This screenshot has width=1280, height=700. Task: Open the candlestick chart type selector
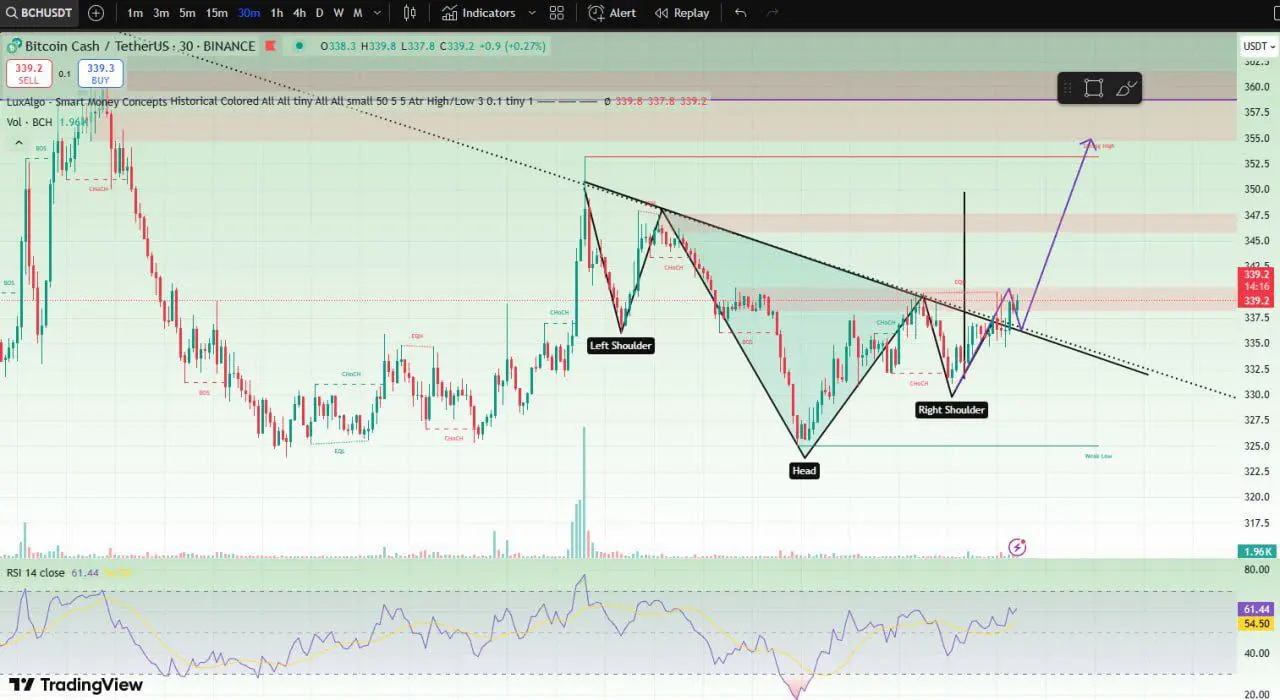(x=409, y=13)
